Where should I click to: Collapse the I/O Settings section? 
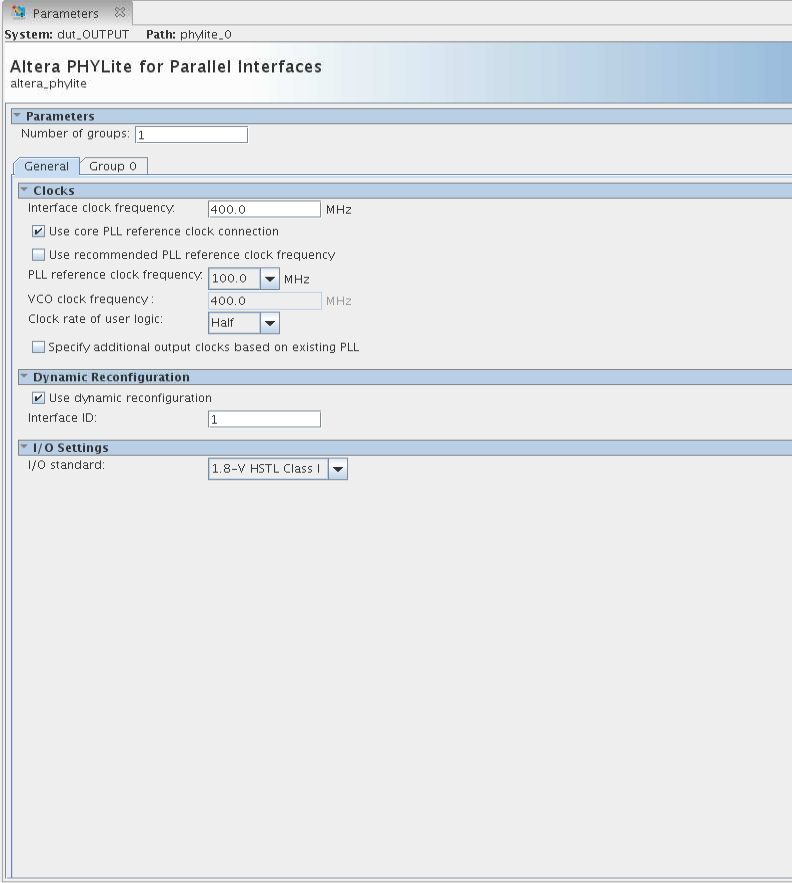tap(24, 447)
